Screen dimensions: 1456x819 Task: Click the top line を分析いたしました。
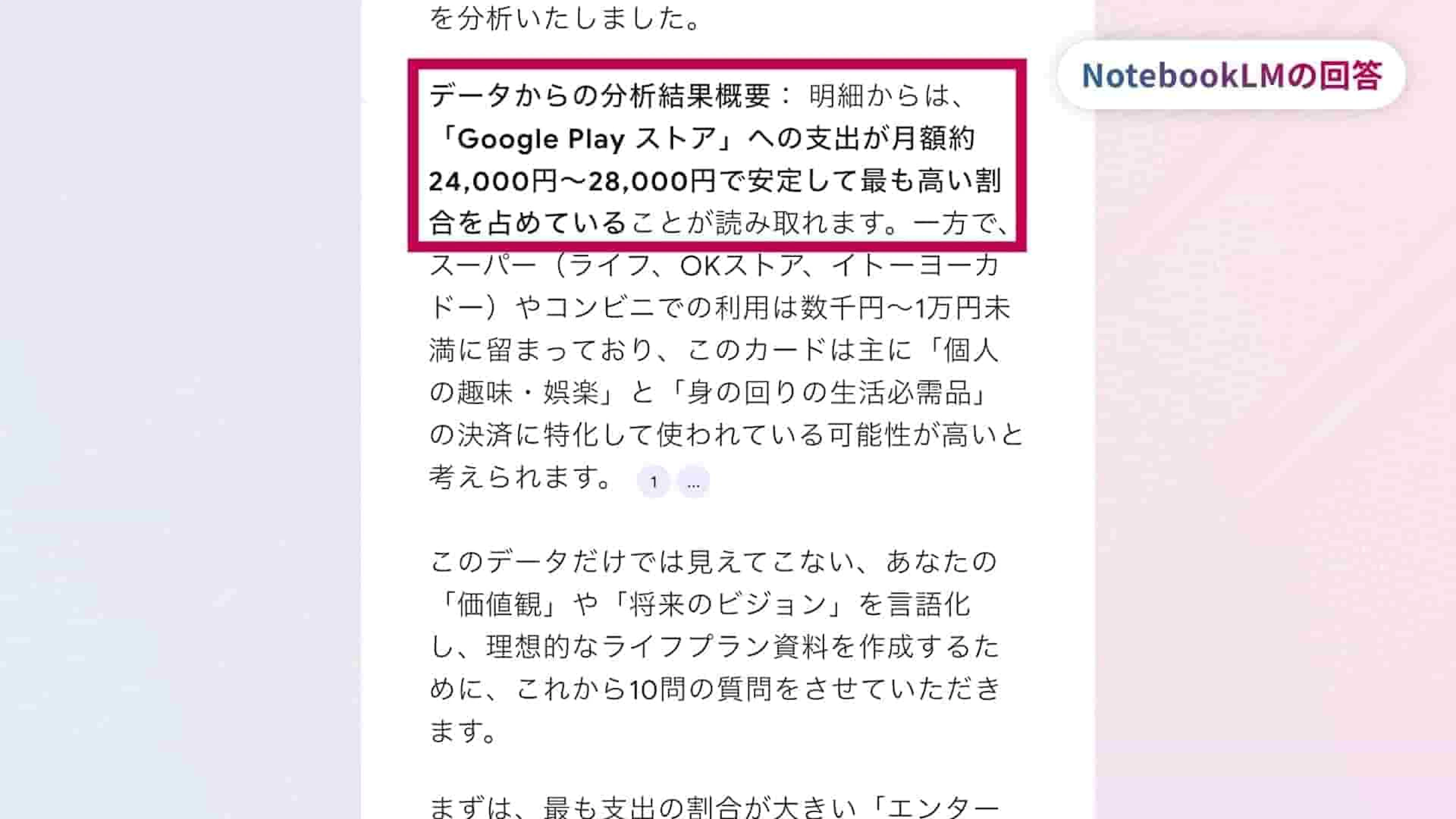566,19
